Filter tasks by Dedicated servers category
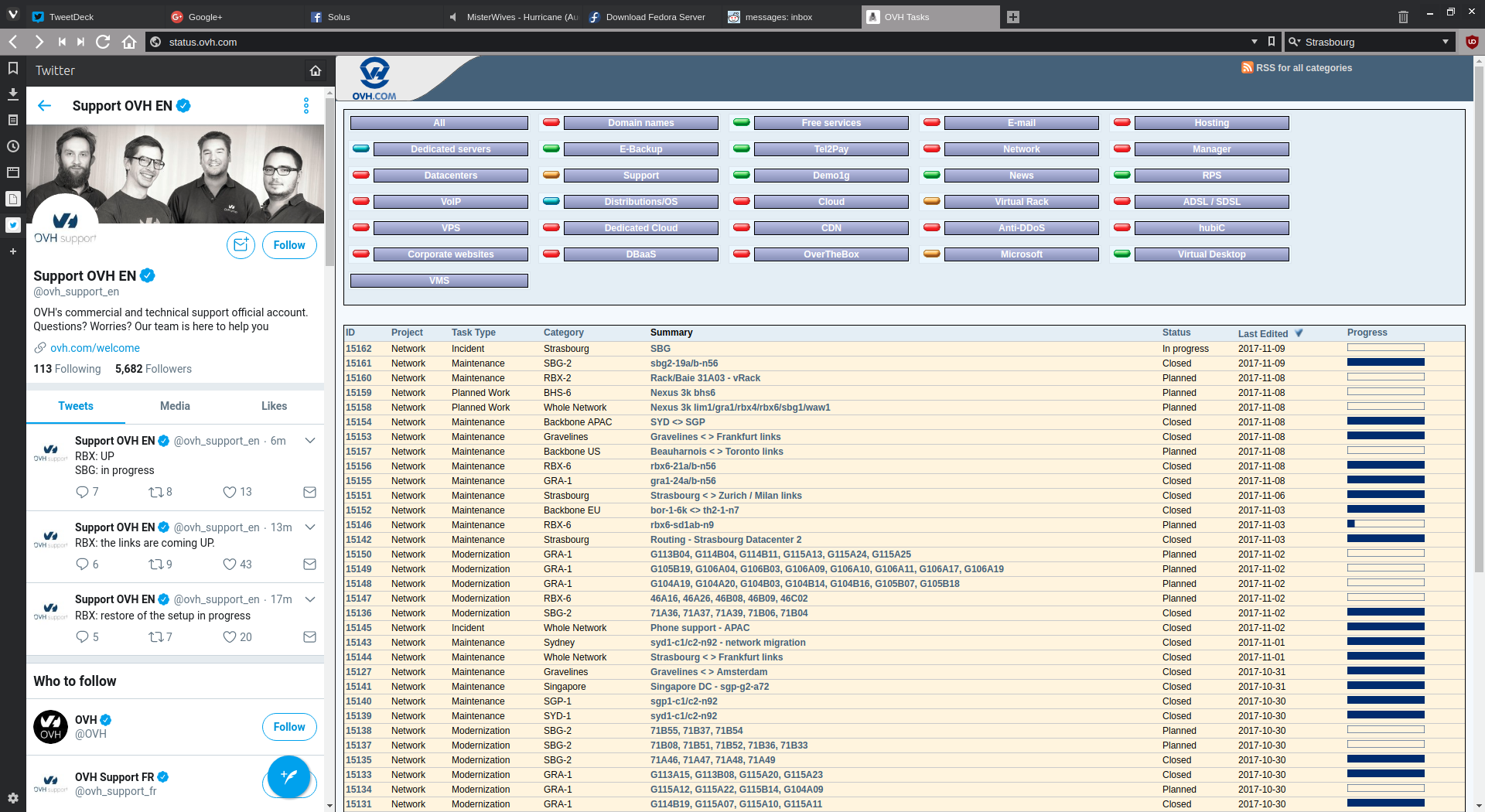1485x812 pixels. coord(451,149)
